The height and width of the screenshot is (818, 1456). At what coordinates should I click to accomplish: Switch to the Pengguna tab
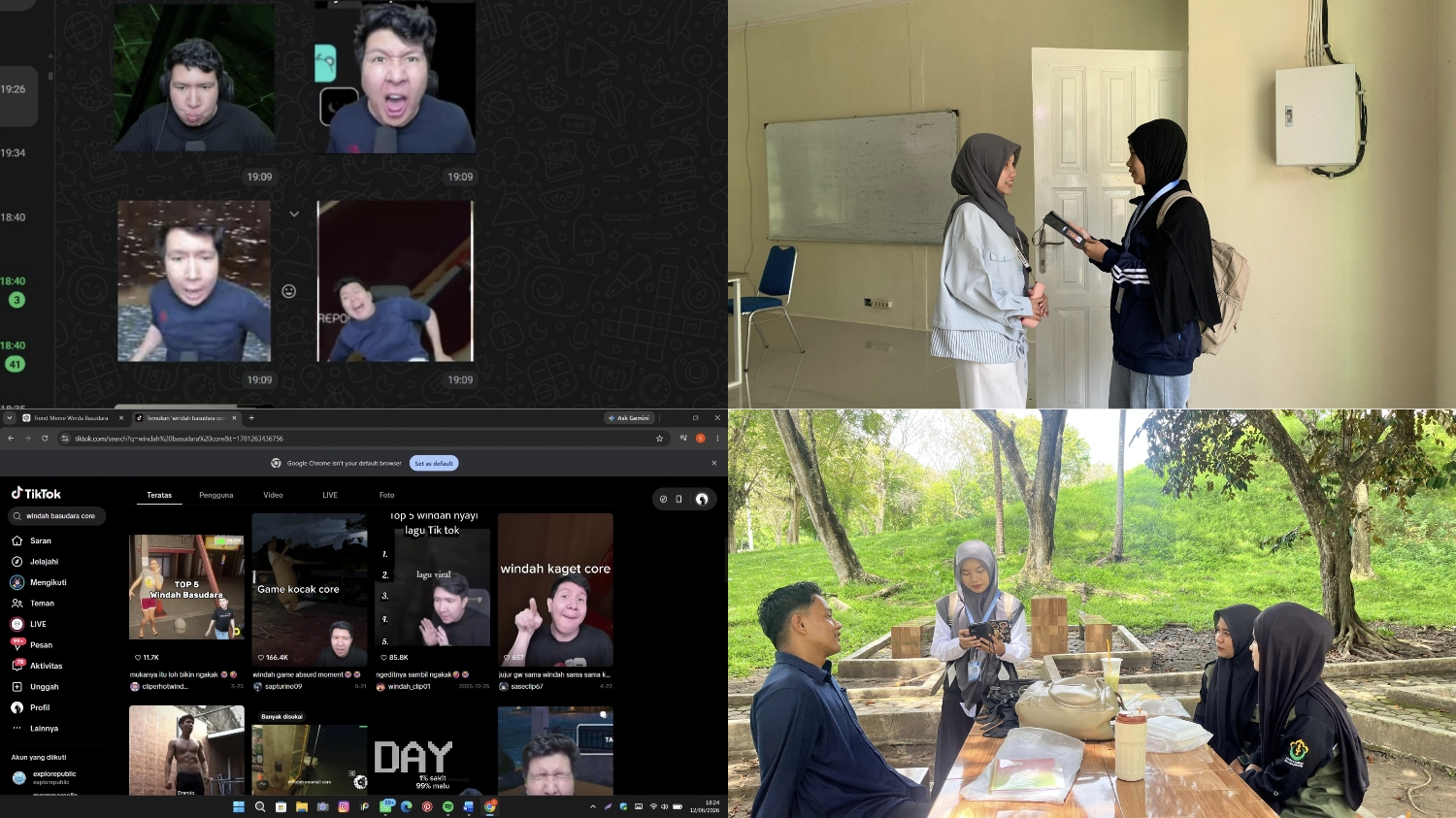(x=216, y=495)
